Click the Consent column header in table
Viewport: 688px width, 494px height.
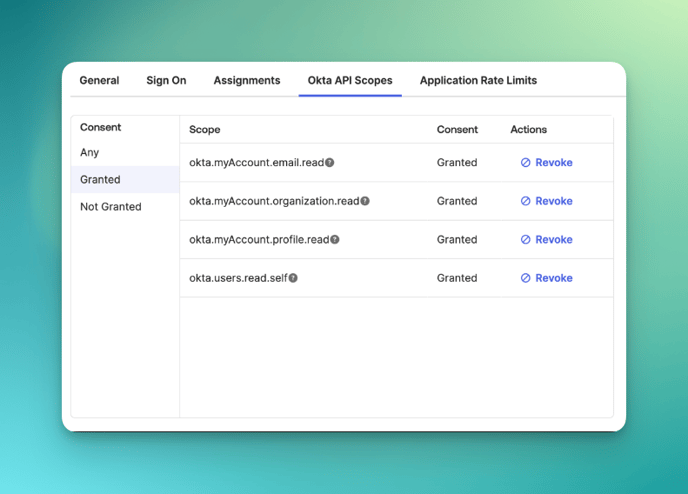click(x=457, y=130)
